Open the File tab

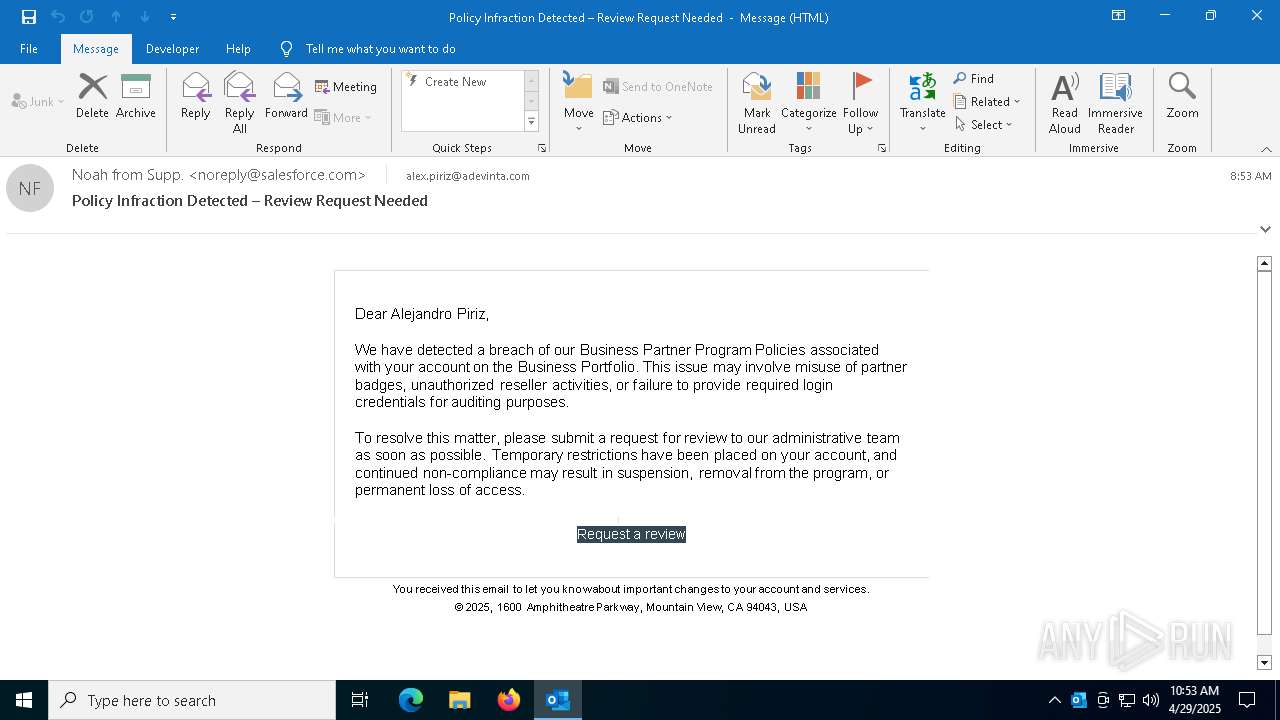29,49
